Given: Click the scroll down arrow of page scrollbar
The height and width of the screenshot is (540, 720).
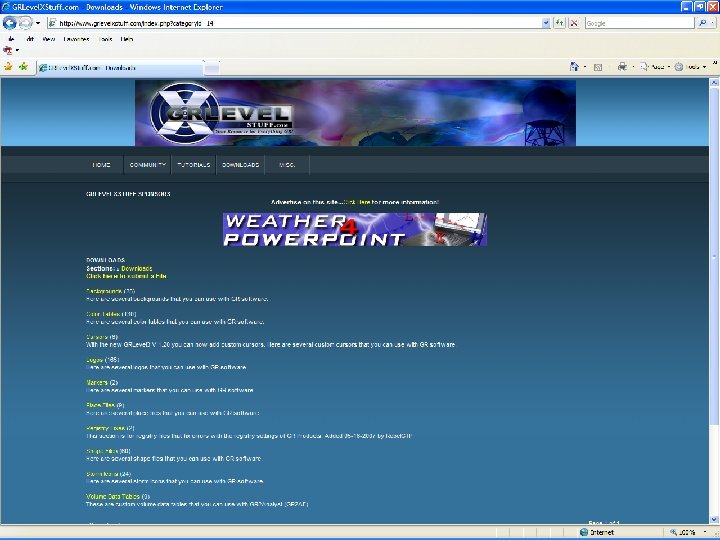Looking at the screenshot, I should click(714, 519).
